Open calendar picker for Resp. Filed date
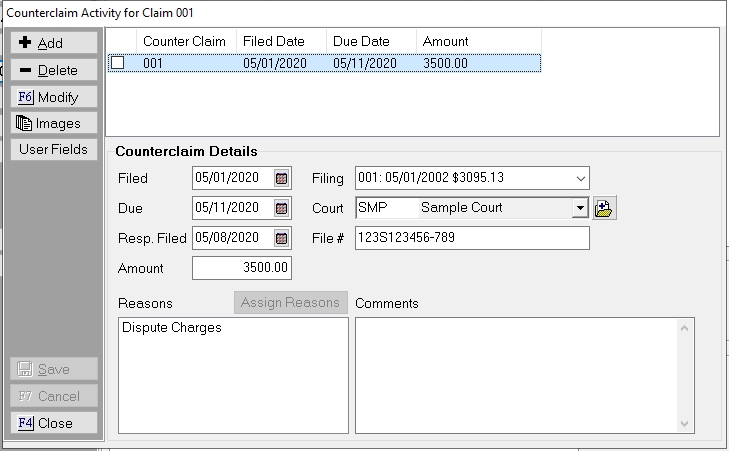The image size is (729, 451). [282, 239]
